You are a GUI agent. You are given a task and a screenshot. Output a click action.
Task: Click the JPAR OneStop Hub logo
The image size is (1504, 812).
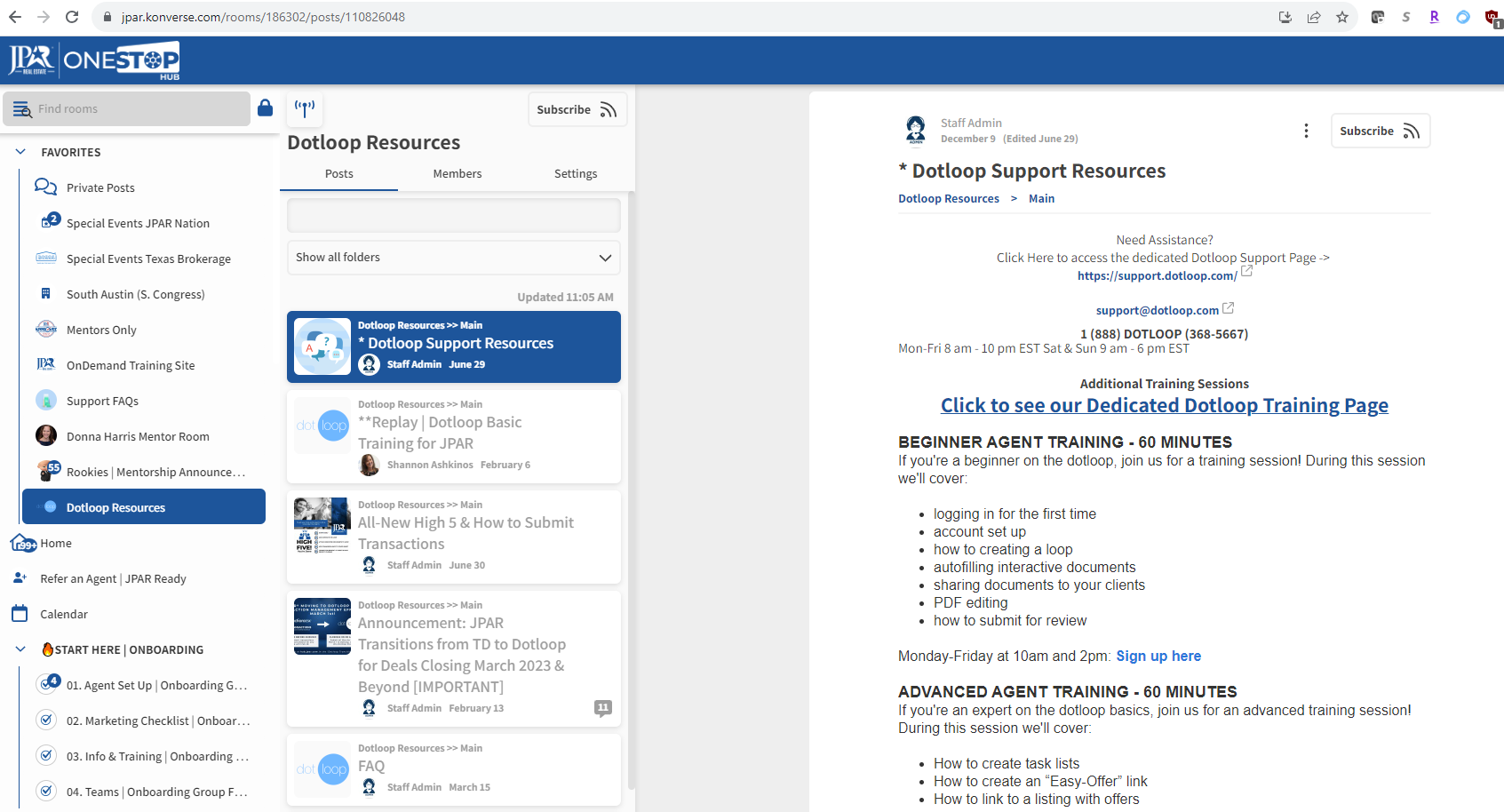93,60
